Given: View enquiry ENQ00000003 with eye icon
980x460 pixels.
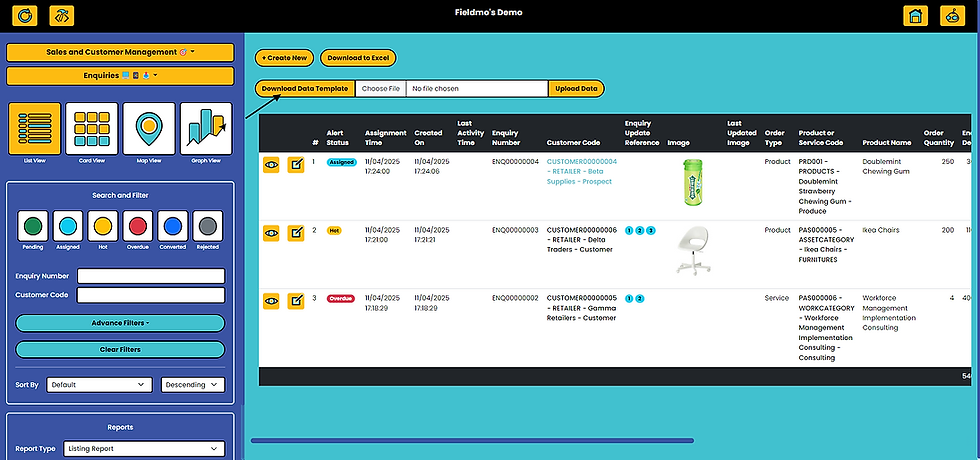Looking at the screenshot, I should pos(271,233).
